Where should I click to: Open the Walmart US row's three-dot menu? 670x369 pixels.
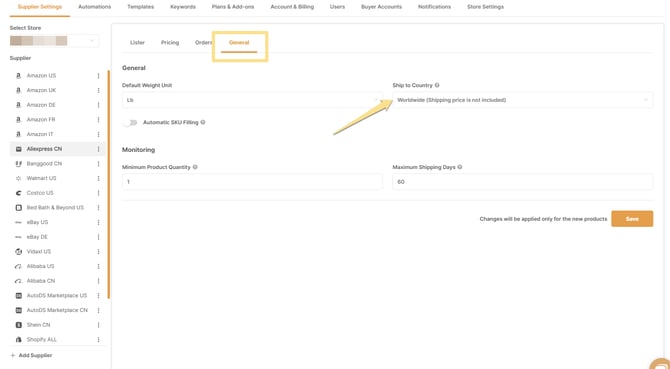pos(98,178)
